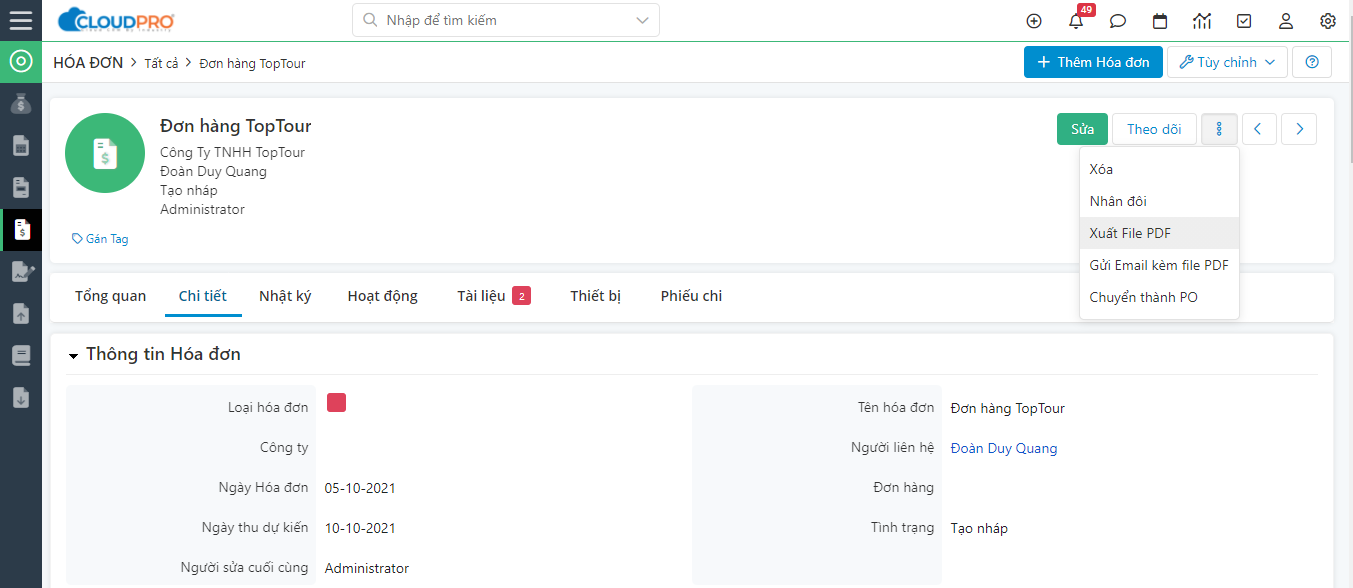
Task: Switch to the 'Phiếu chi' tab
Action: [692, 296]
